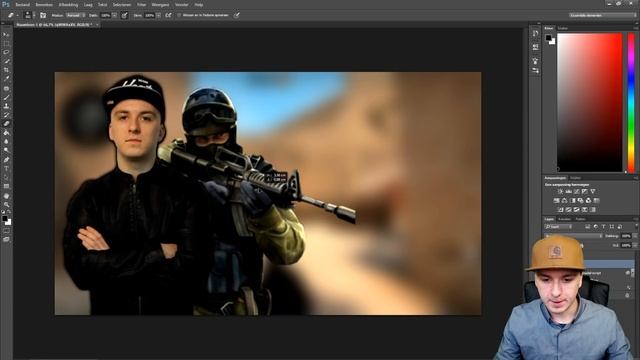
Task: Select the Path Selection tool
Action: coord(6,178)
